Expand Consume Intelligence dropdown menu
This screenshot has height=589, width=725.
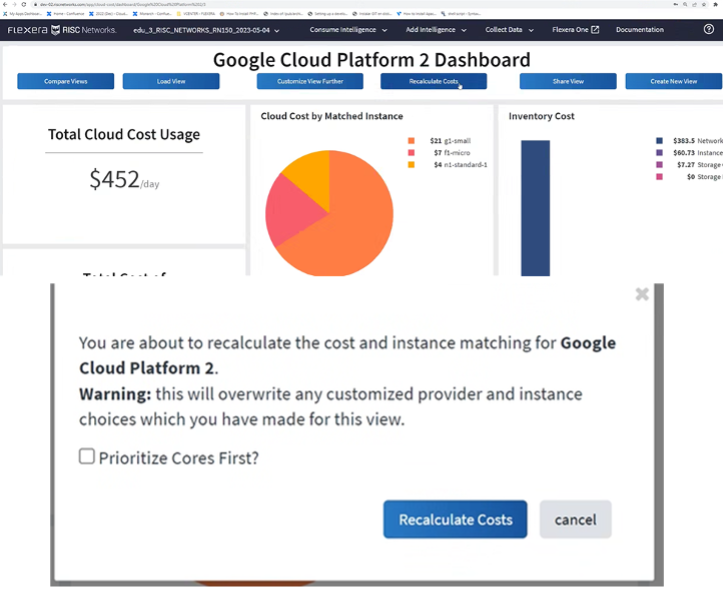[348, 30]
